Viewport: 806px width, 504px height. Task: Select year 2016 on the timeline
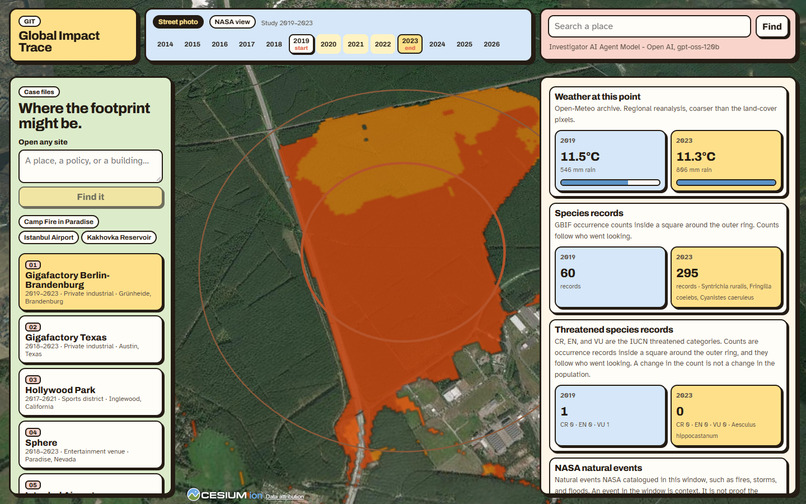pos(219,44)
